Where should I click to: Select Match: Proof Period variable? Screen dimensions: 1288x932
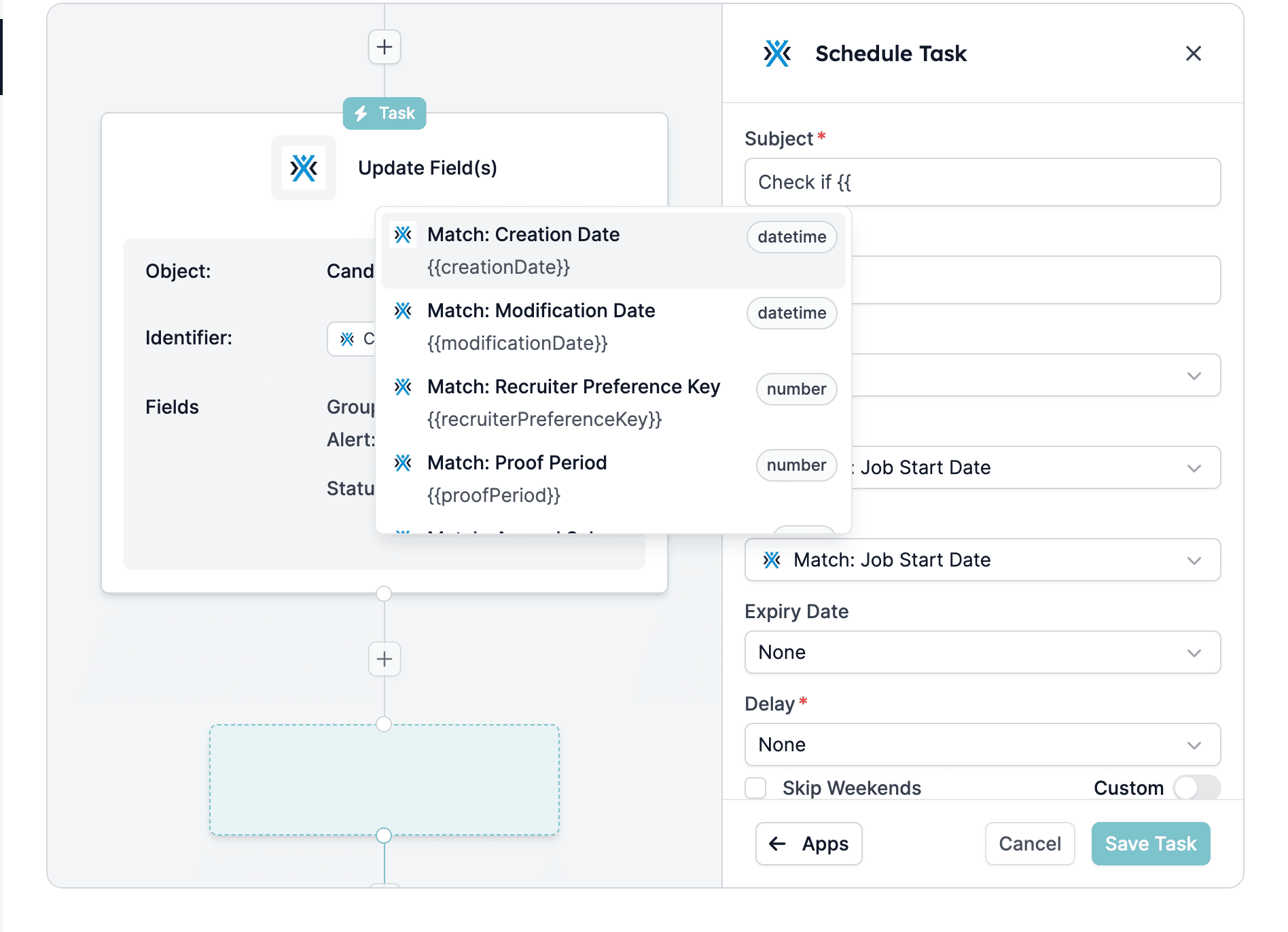613,479
